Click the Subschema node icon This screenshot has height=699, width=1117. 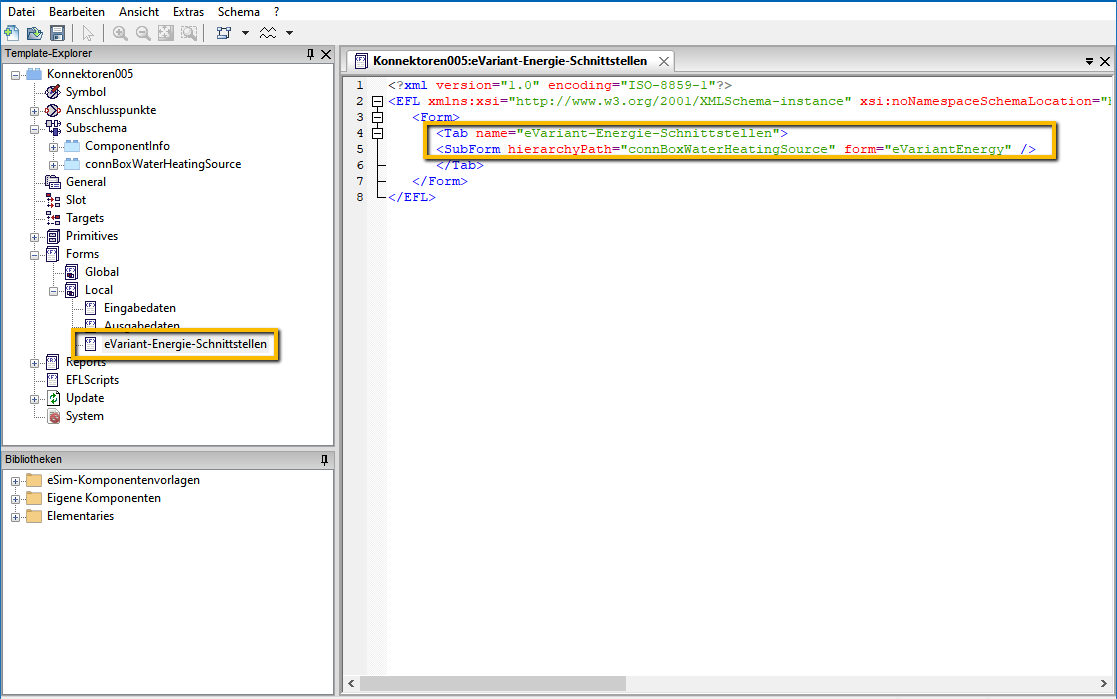pos(53,128)
